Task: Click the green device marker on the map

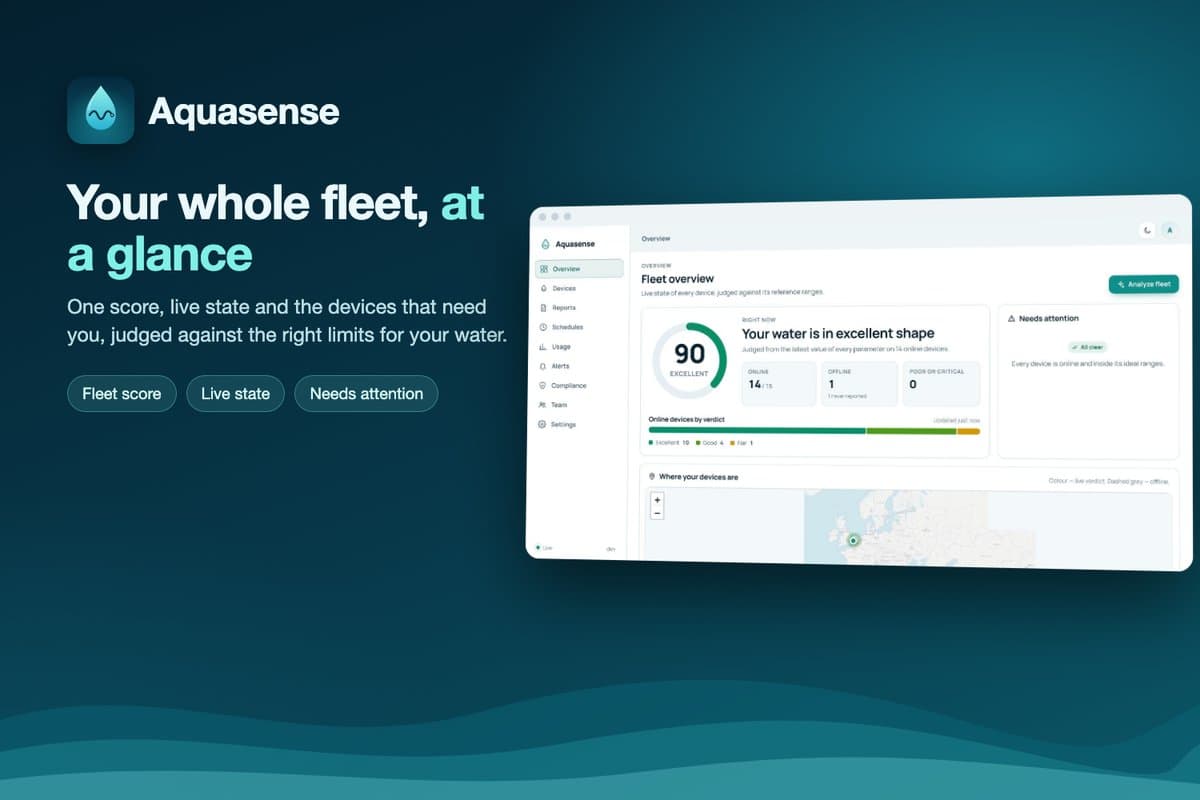Action: (x=853, y=540)
